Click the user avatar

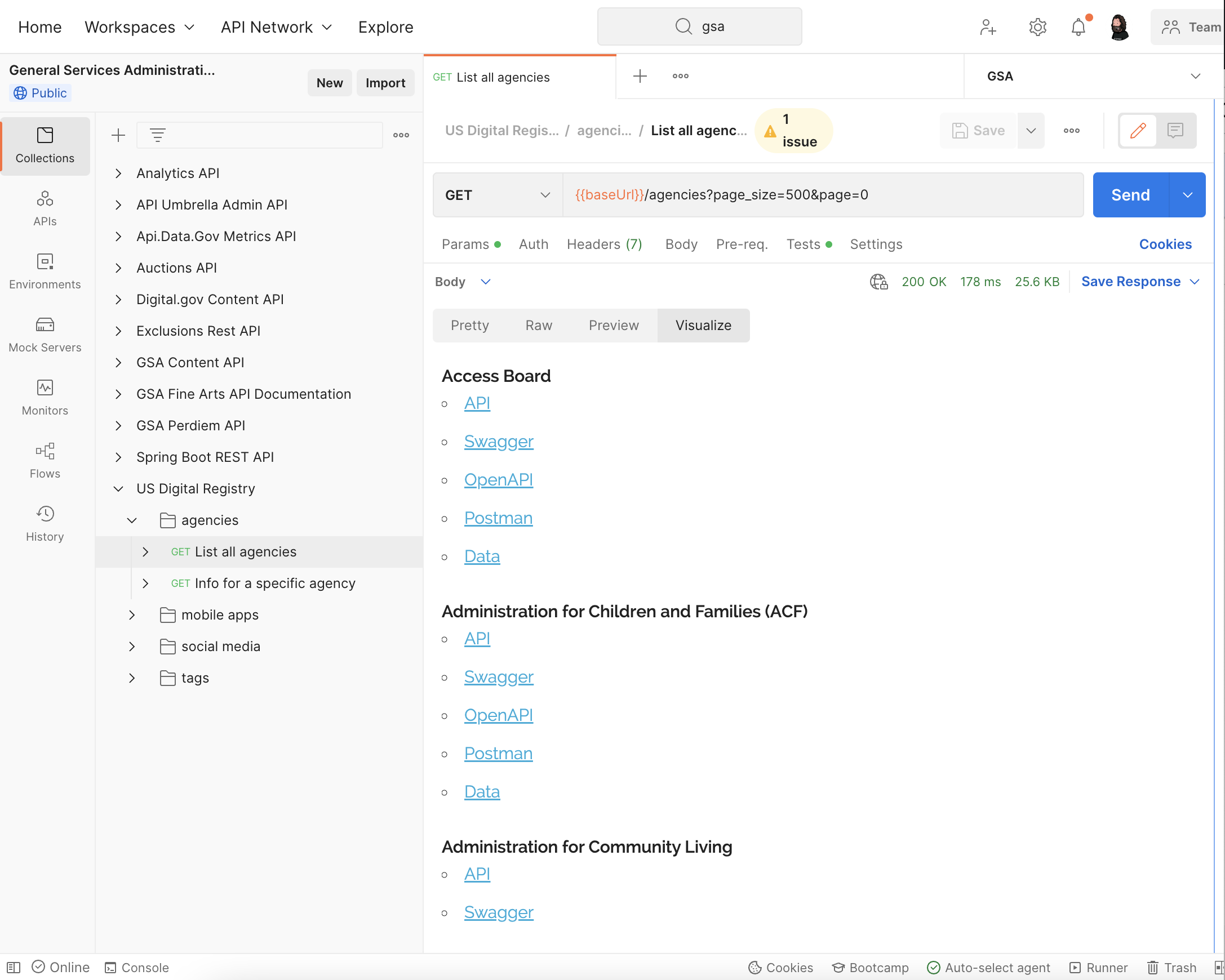pyautogui.click(x=1119, y=26)
